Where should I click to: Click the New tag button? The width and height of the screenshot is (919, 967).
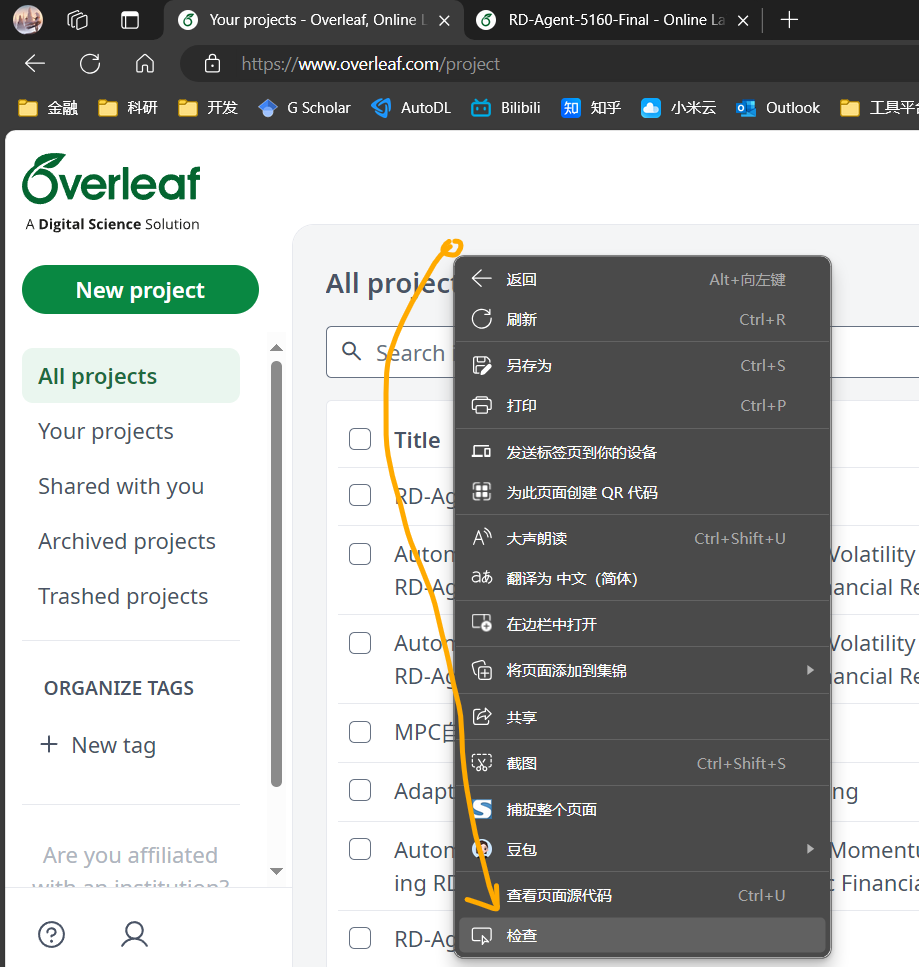pyautogui.click(x=98, y=745)
